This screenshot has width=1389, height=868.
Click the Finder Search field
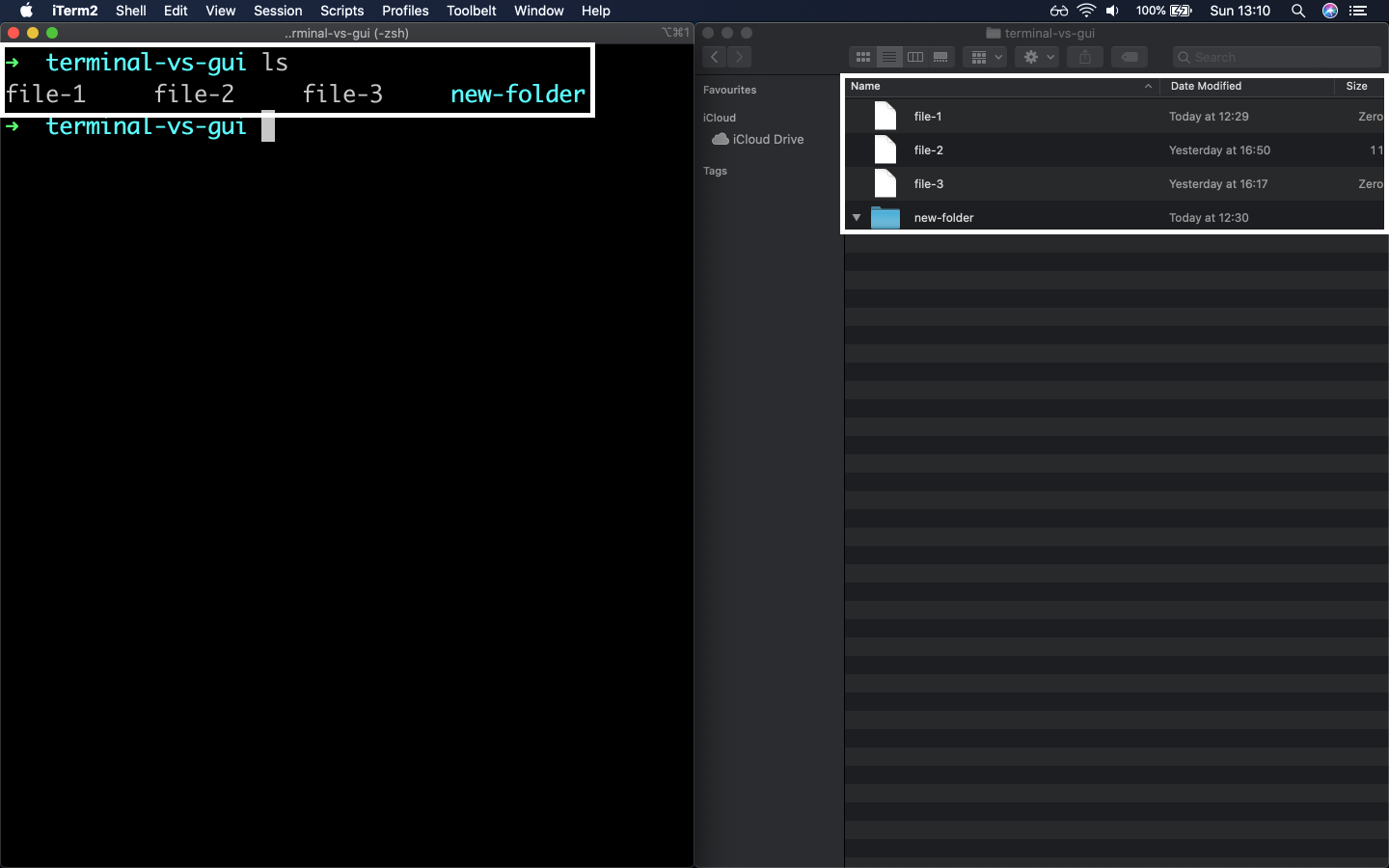pyautogui.click(x=1277, y=57)
